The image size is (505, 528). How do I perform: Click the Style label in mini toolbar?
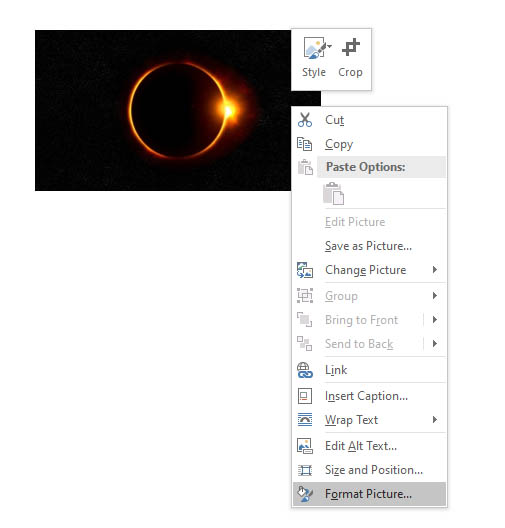(314, 72)
